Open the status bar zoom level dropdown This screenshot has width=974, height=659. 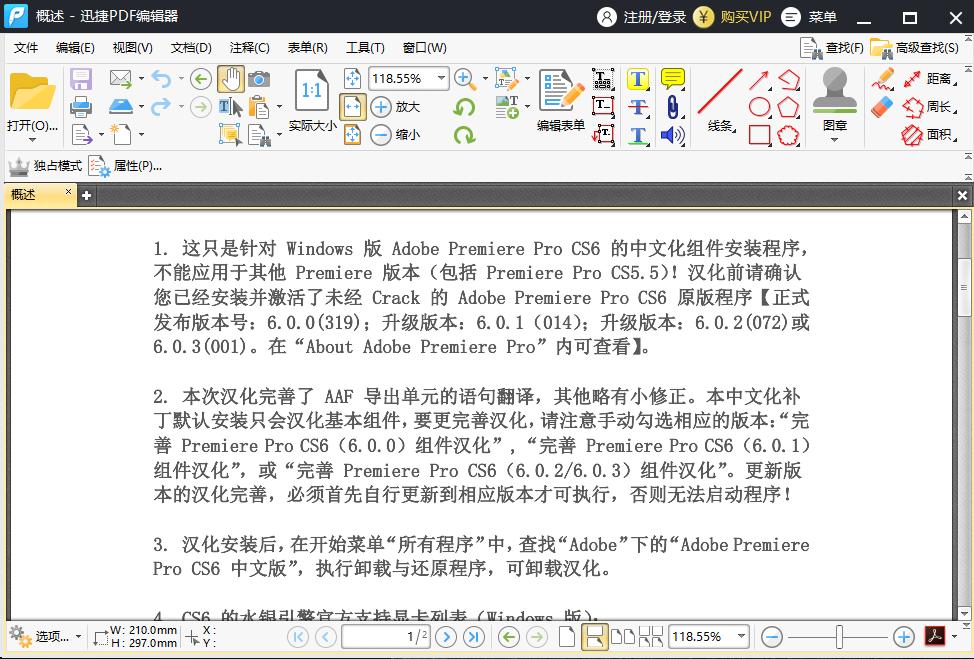(x=741, y=636)
